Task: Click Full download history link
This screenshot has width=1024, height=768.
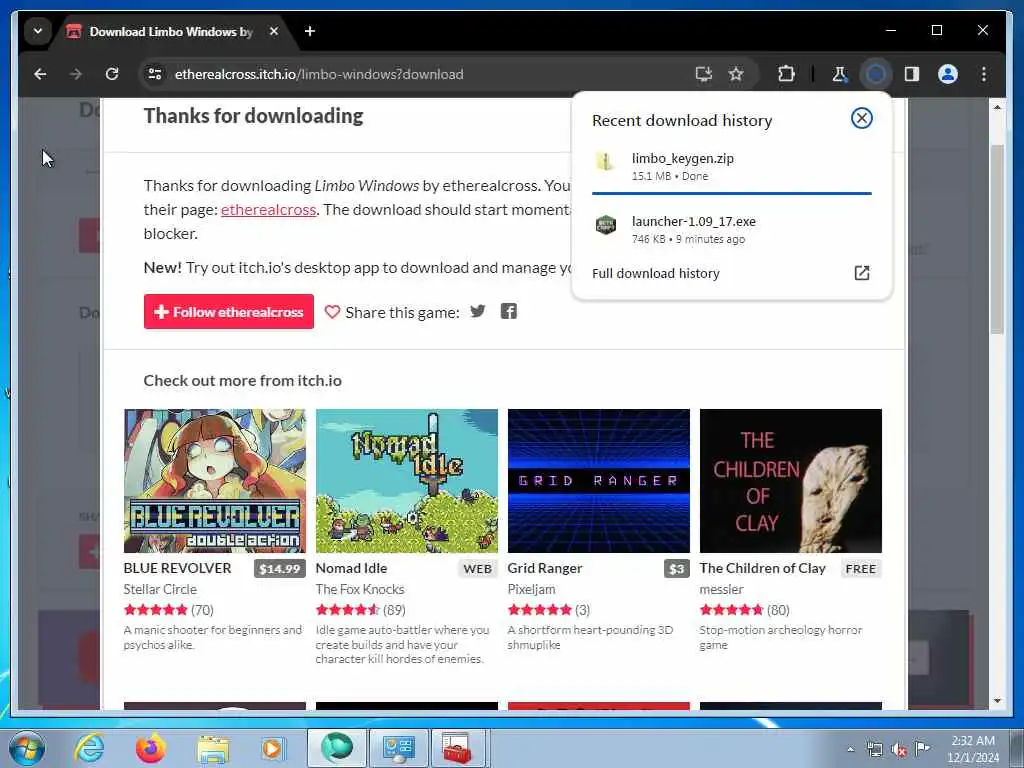Action: pyautogui.click(x=656, y=274)
